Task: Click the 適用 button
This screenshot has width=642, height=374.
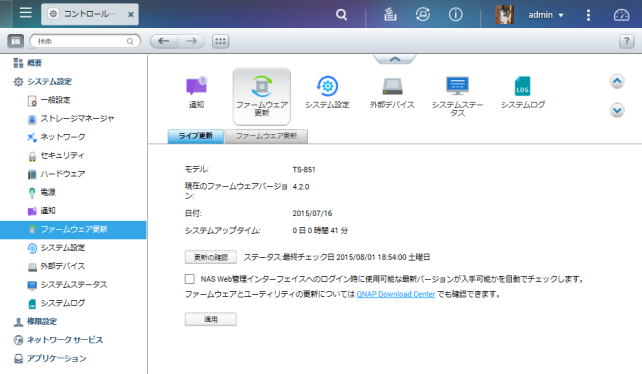Action: pos(210,319)
